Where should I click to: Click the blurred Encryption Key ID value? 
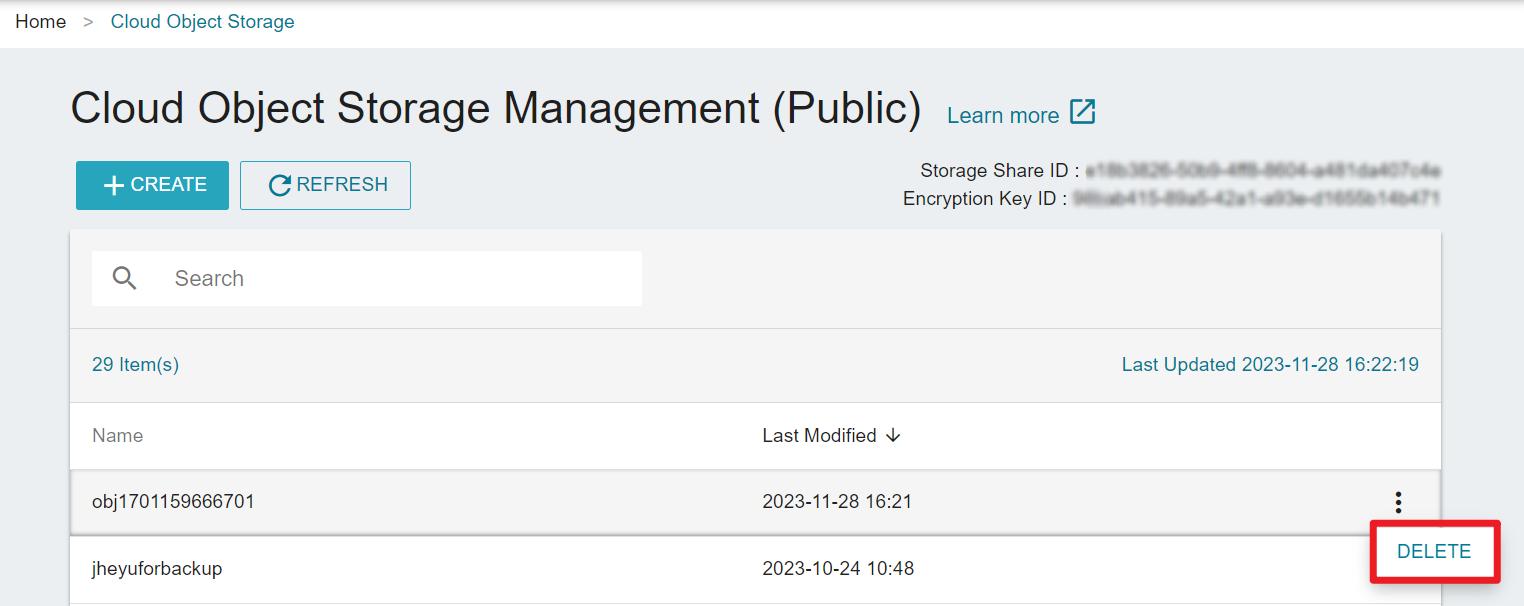point(1255,199)
